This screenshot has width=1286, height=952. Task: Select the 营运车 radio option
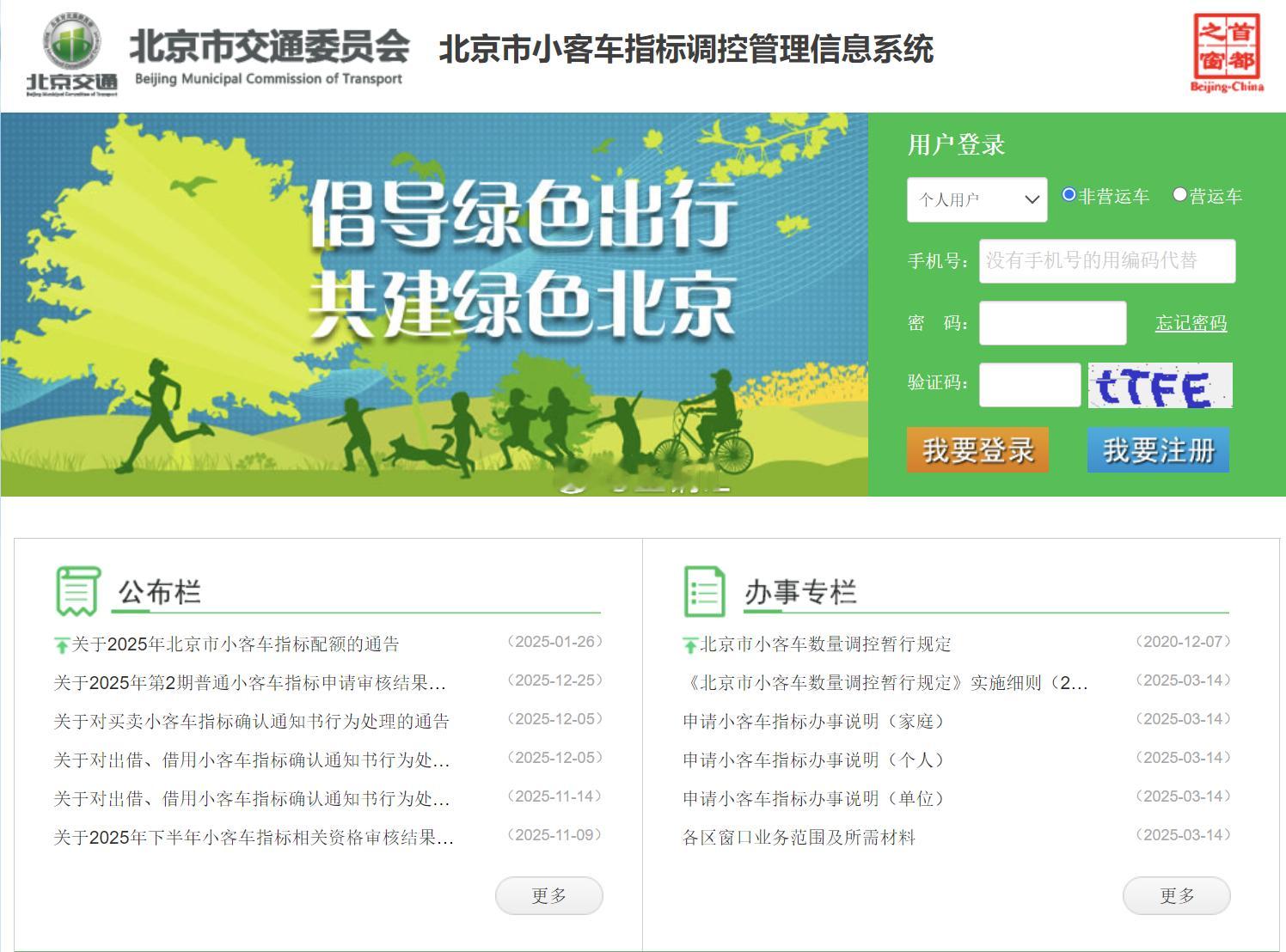point(1180,195)
